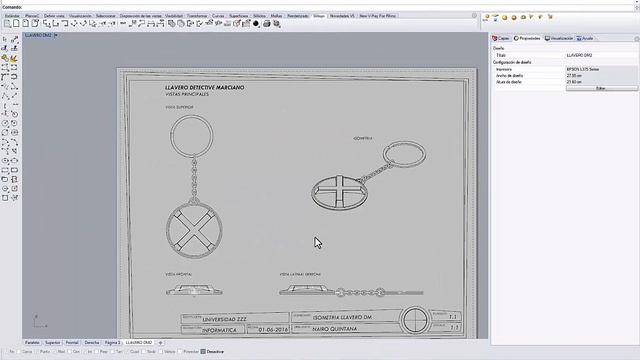This screenshot has height=360, width=640.
Task: Switch to the Seleccionar toolbar tab
Action: (x=105, y=16)
